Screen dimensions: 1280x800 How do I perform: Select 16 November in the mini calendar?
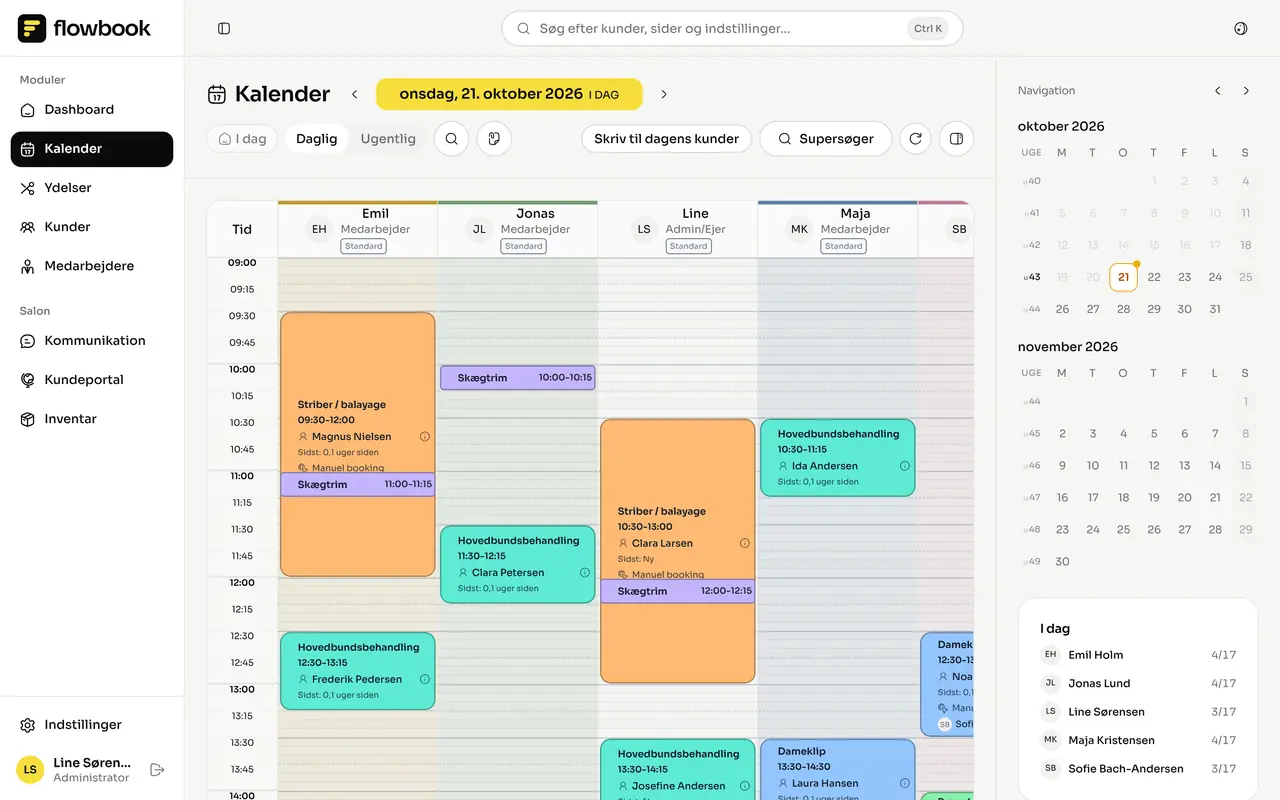coord(1063,497)
